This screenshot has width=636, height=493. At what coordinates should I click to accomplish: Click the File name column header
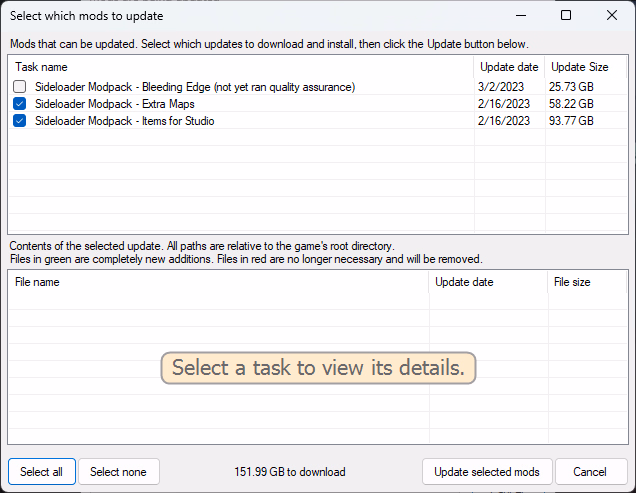tap(218, 282)
